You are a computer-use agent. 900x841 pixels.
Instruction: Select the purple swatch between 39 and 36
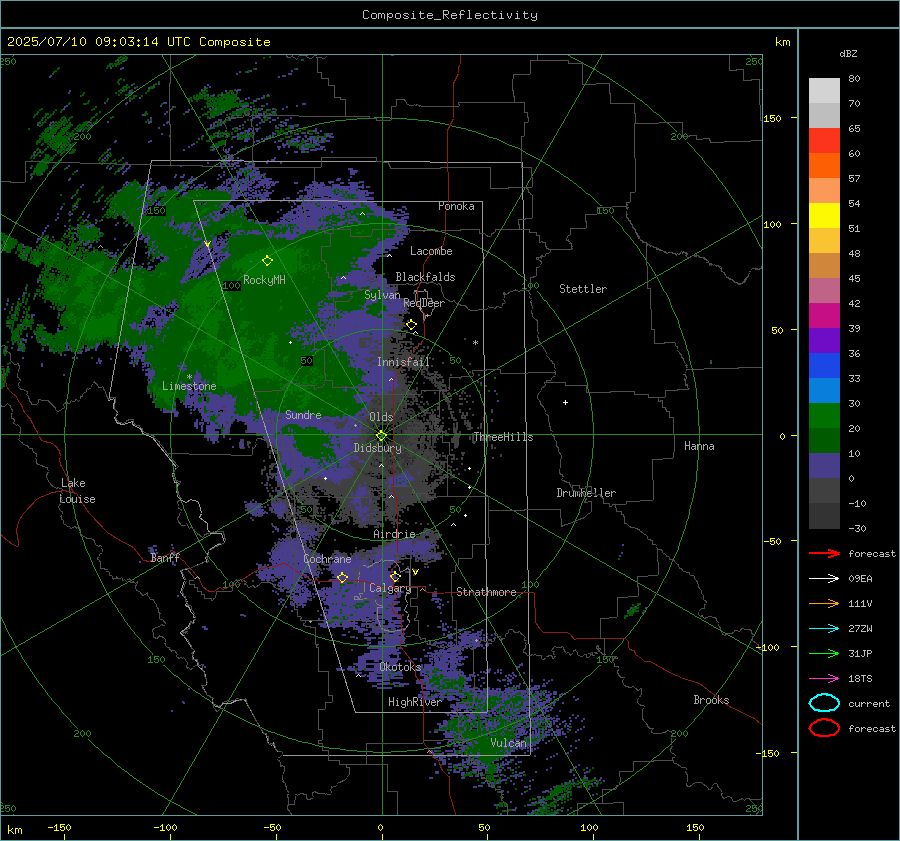click(824, 340)
